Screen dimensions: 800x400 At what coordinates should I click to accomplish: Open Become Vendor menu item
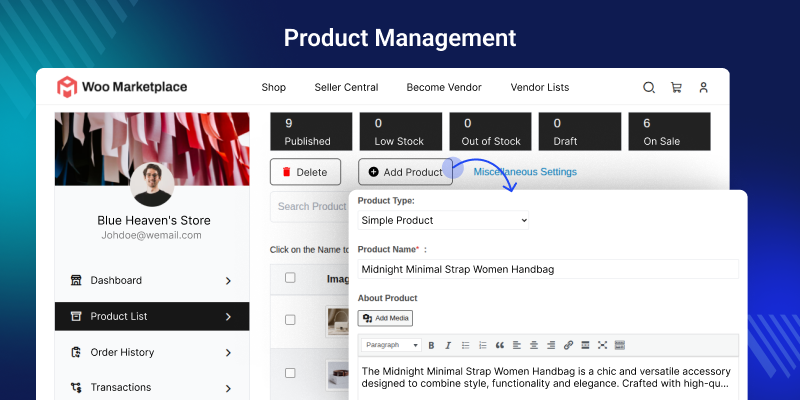[x=444, y=87]
